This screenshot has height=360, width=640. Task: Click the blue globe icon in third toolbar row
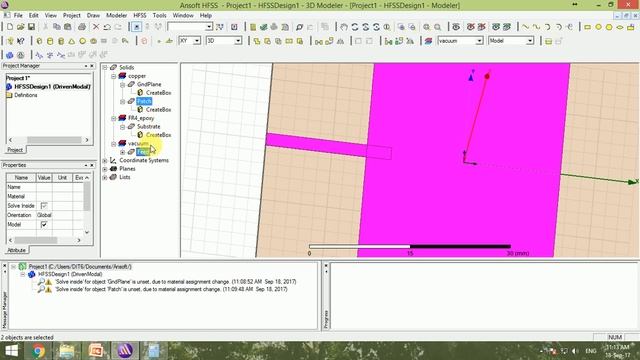pyautogui.click(x=10, y=55)
